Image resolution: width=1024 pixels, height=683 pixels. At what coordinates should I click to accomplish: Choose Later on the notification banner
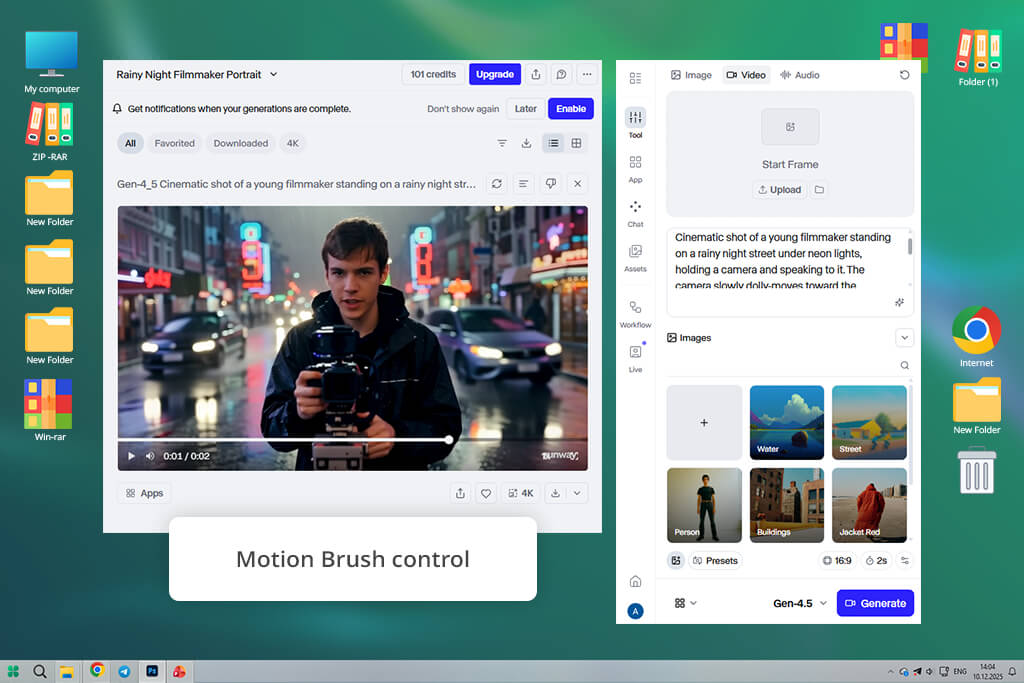526,108
